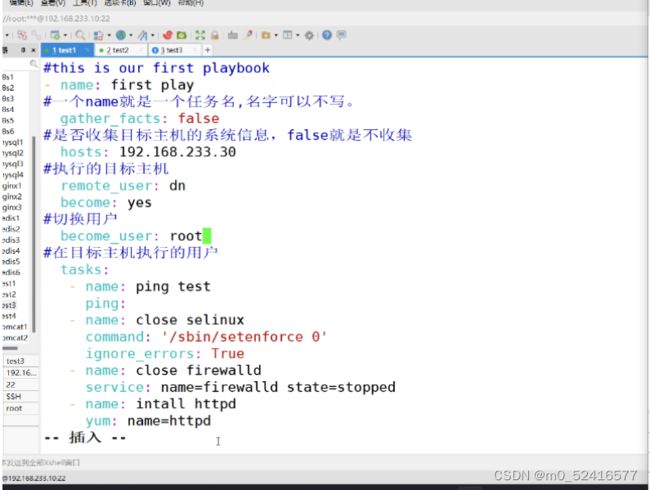Click the name=firewalld state=stopped text
The height and width of the screenshot is (490, 650).
[278, 387]
